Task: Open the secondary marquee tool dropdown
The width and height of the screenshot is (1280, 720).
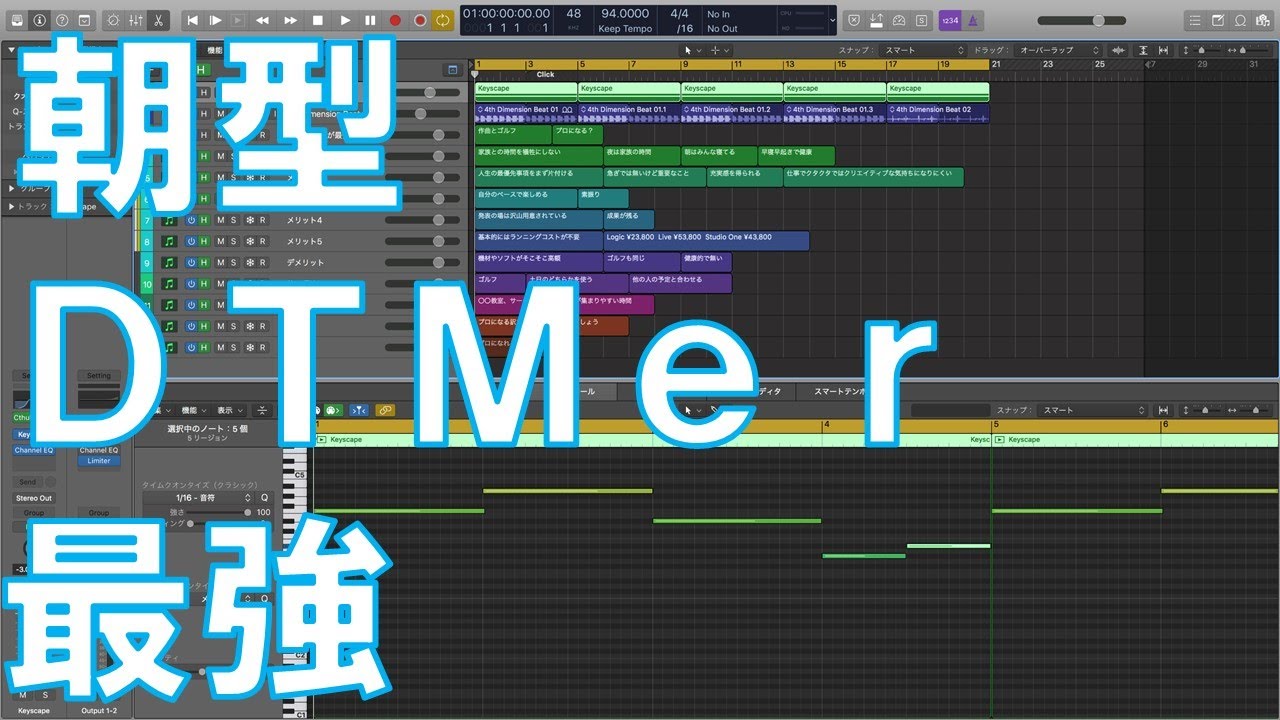Action: pyautogui.click(x=720, y=50)
